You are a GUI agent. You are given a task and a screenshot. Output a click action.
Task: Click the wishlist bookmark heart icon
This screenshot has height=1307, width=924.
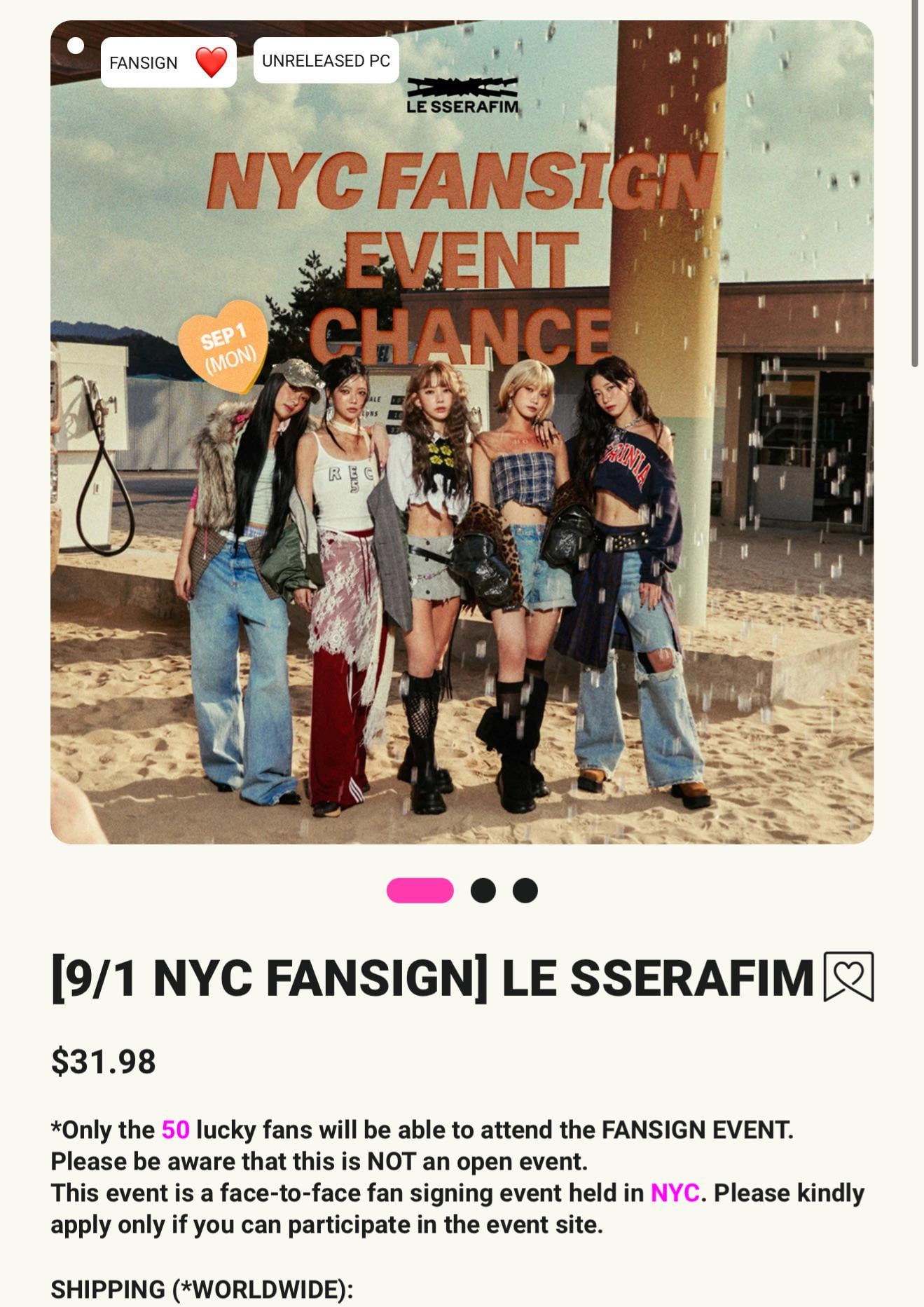848,976
